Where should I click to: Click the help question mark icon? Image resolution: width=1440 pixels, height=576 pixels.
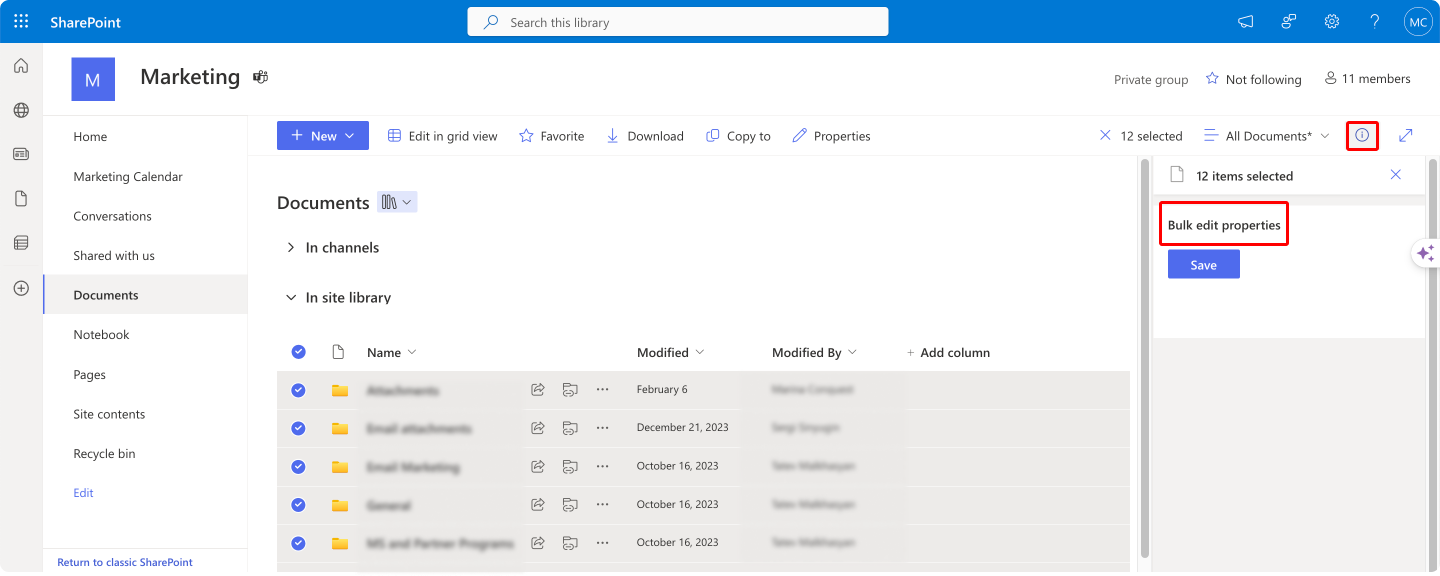click(x=1375, y=21)
